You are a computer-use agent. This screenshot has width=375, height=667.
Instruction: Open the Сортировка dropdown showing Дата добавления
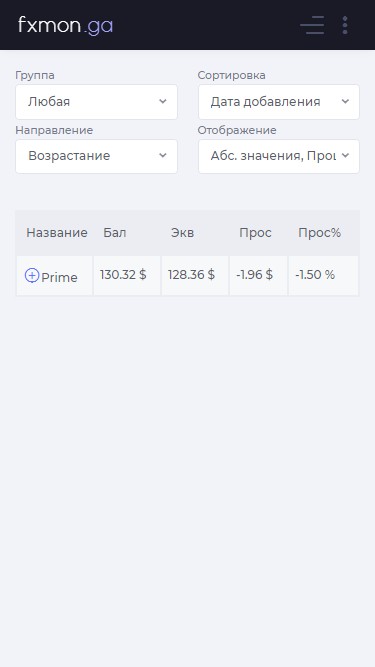[x=279, y=102]
